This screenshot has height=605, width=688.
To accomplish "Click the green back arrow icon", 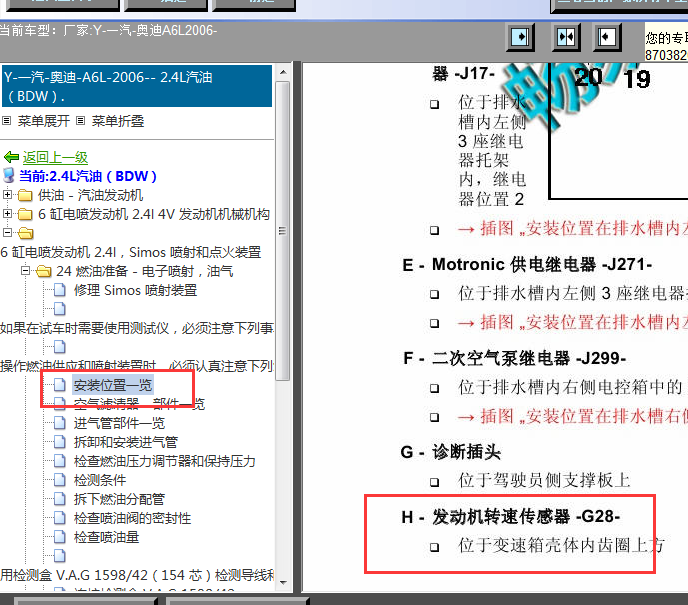I will click(x=11, y=157).
